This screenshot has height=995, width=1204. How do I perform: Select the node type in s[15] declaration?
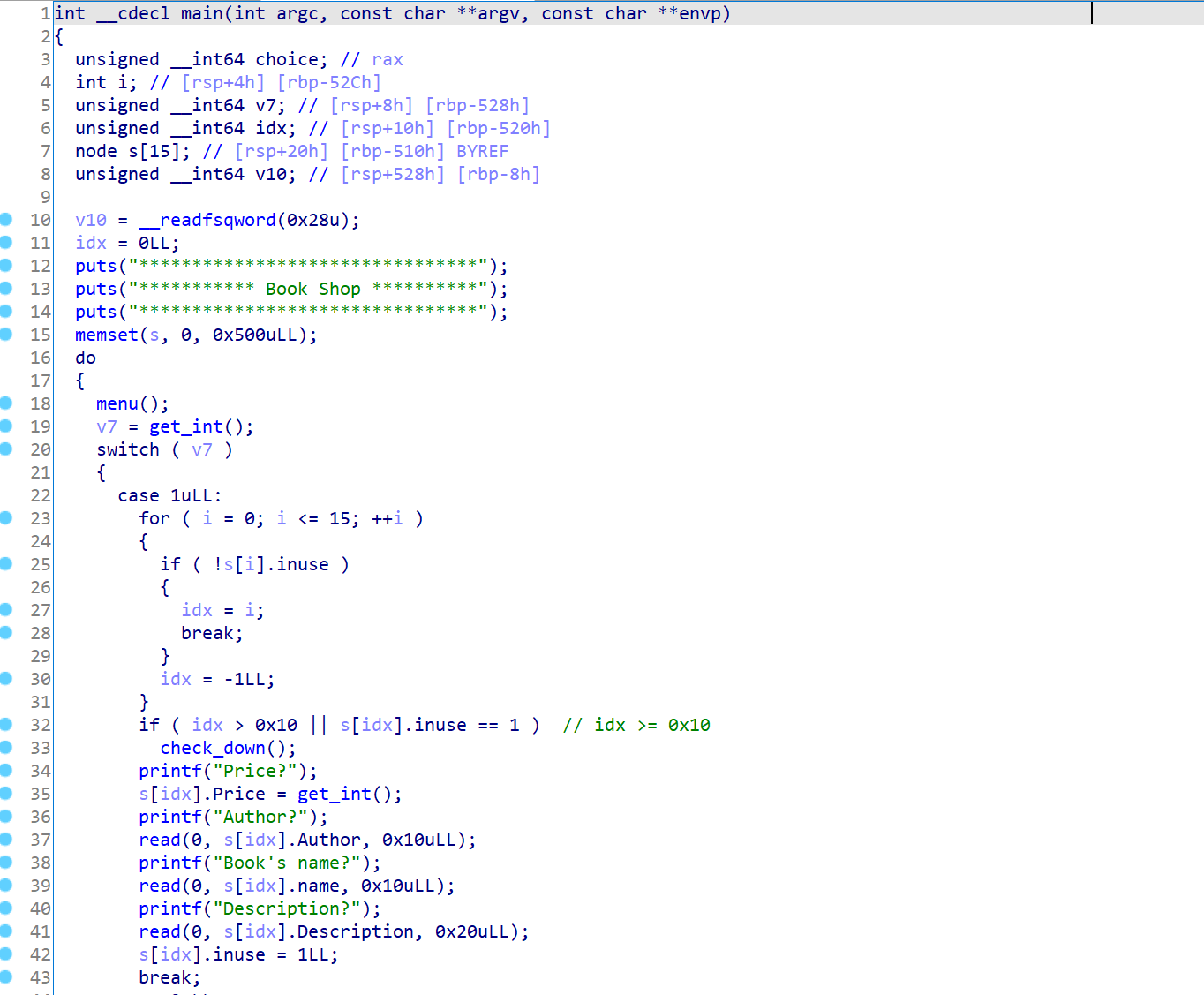tap(95, 151)
